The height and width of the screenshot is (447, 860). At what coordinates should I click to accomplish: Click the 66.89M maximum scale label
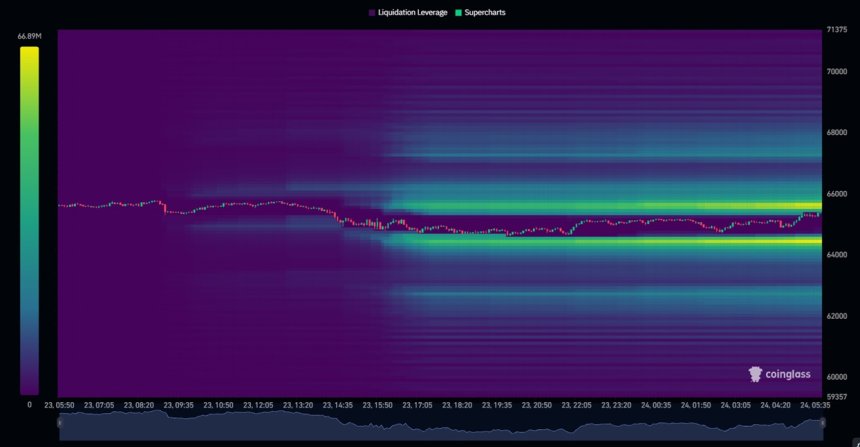point(30,36)
